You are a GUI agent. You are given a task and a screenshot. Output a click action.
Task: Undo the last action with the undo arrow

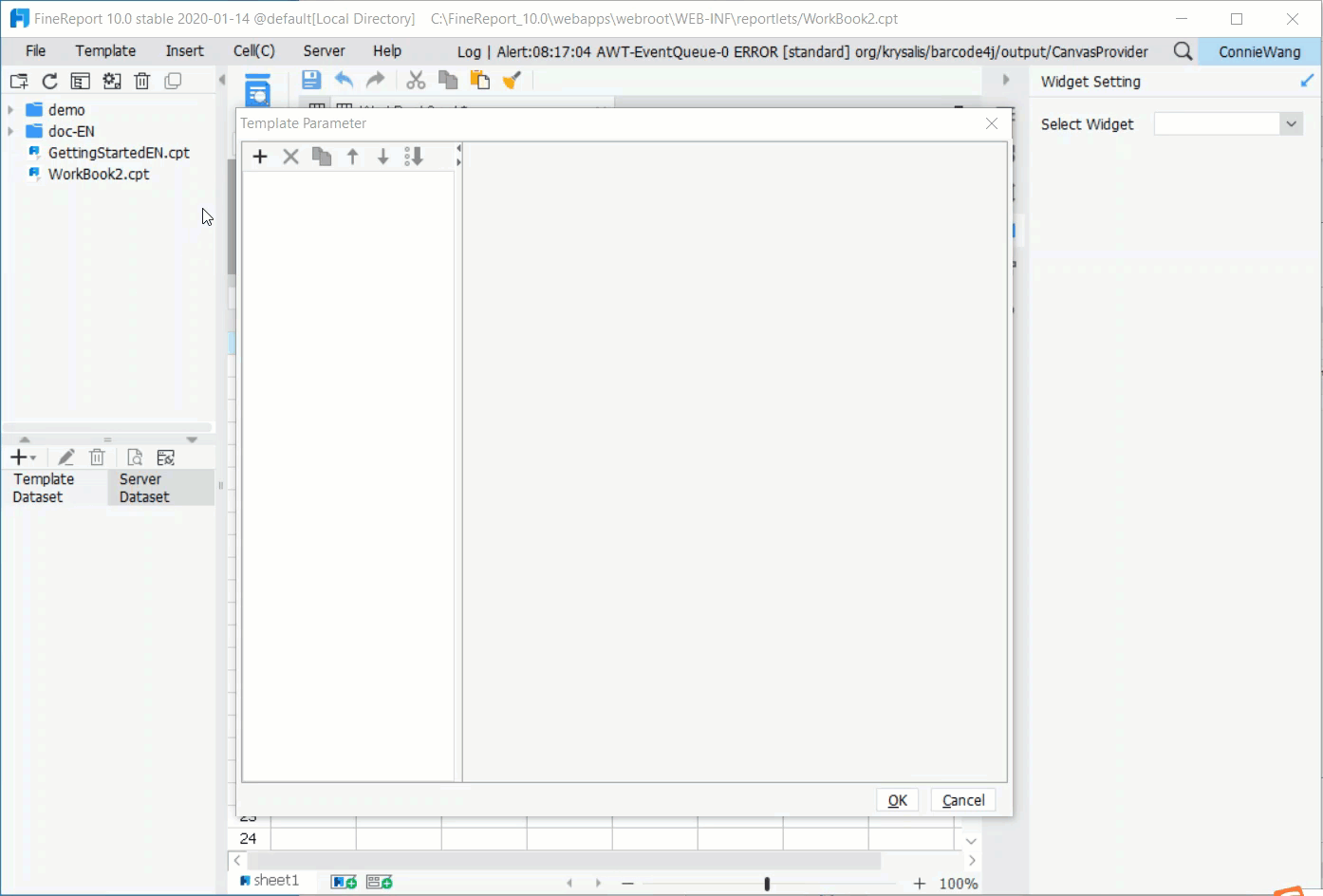(344, 81)
